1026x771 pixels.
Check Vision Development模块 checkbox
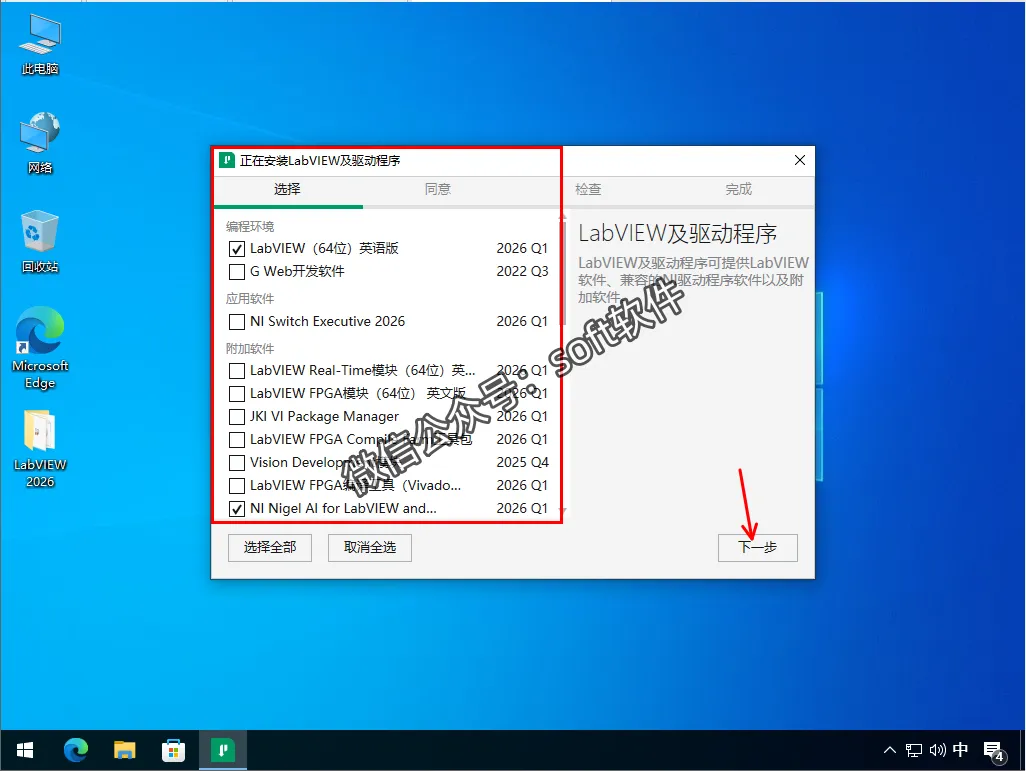[x=237, y=463]
